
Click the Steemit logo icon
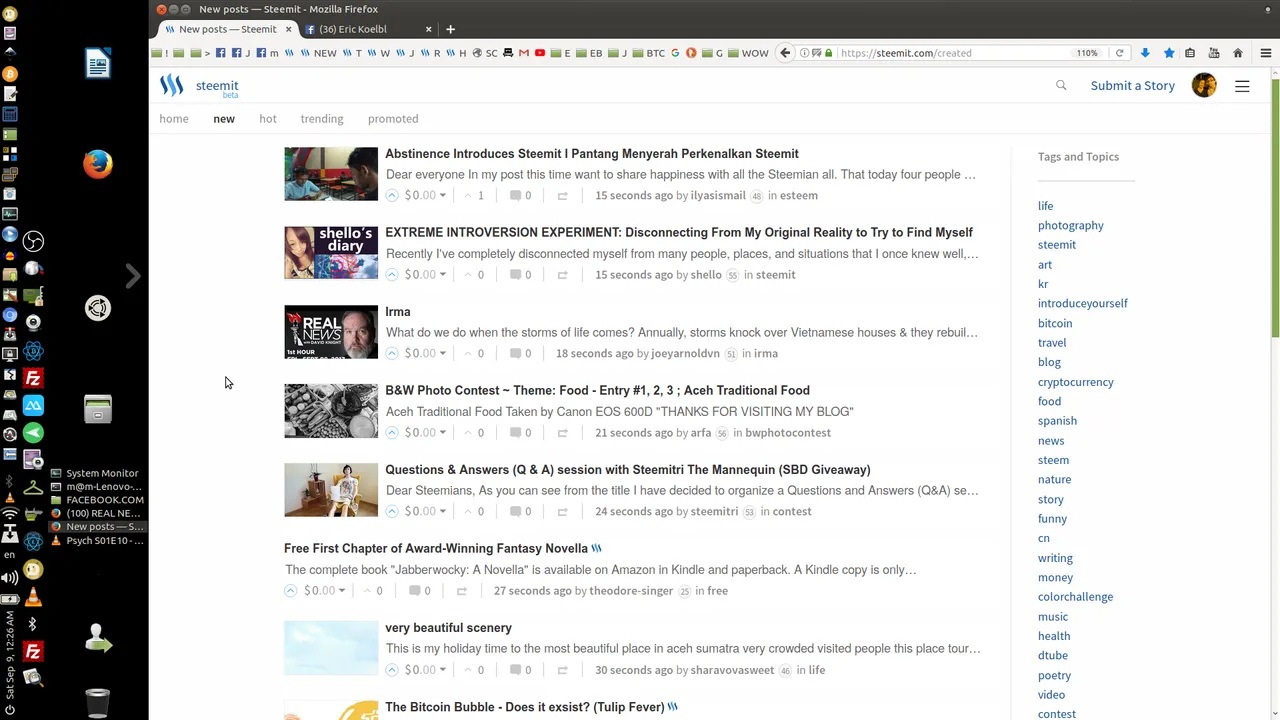click(172, 85)
